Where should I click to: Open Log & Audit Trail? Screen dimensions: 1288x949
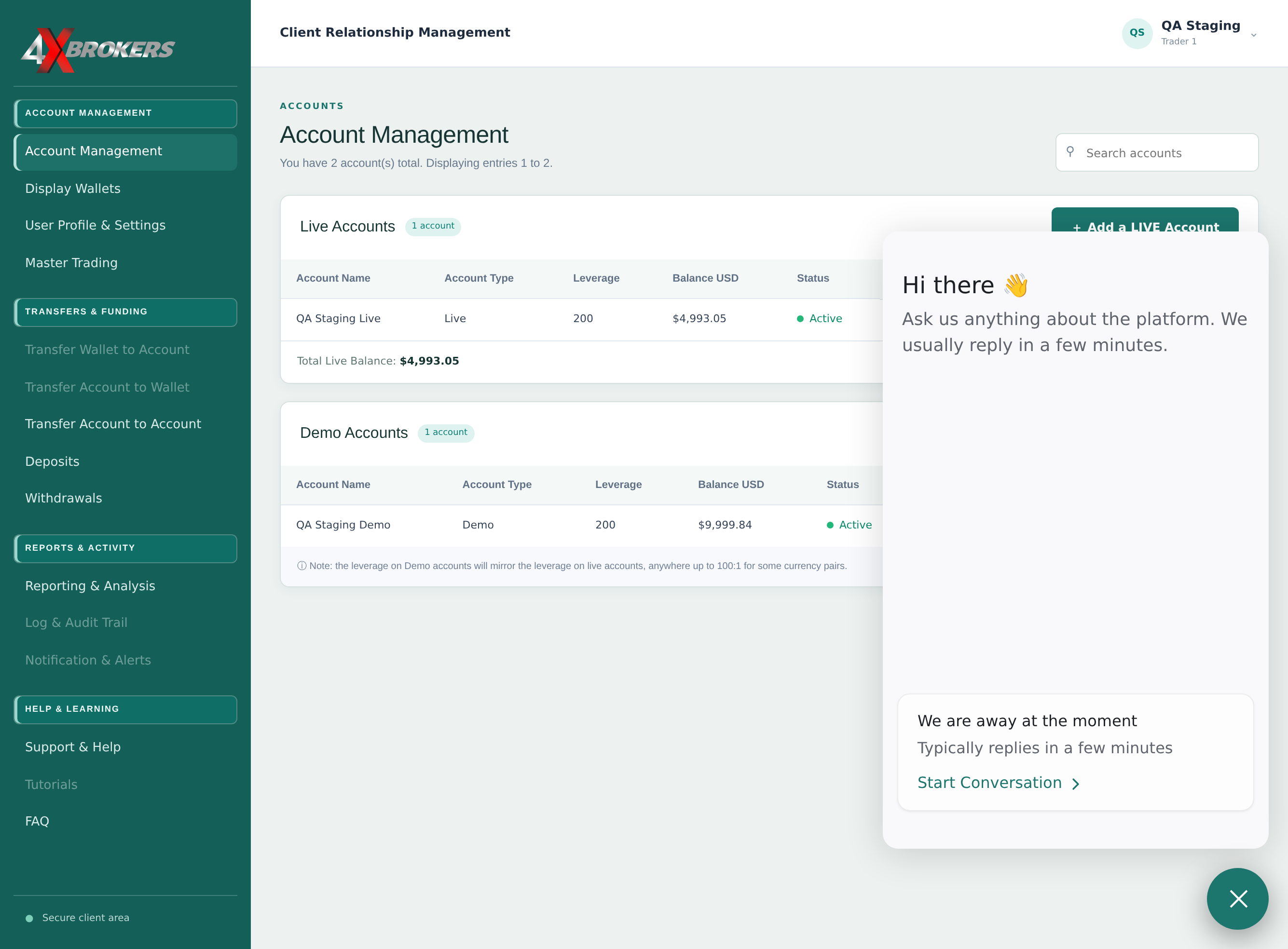(76, 623)
